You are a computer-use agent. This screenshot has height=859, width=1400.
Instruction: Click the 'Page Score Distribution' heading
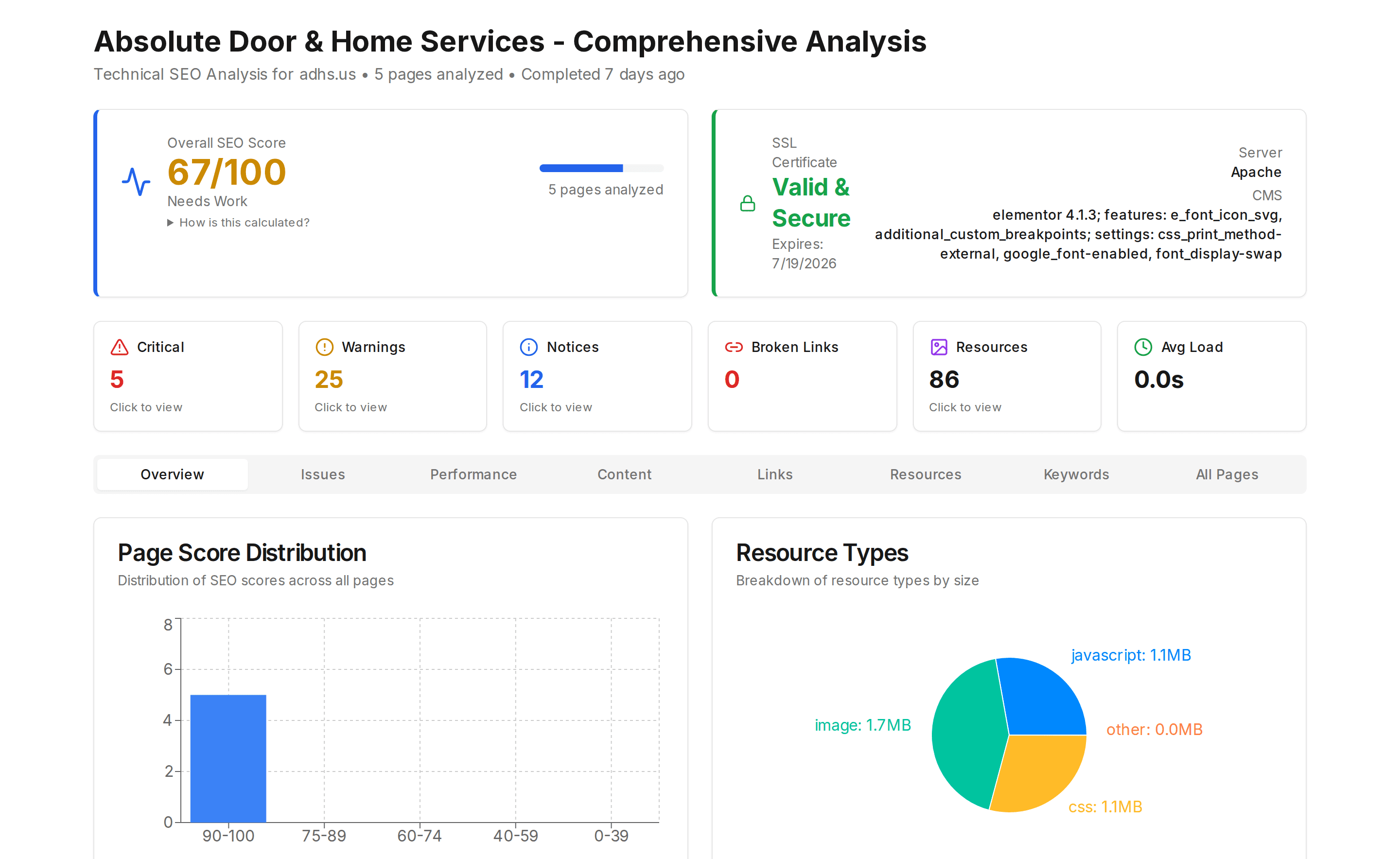(242, 553)
